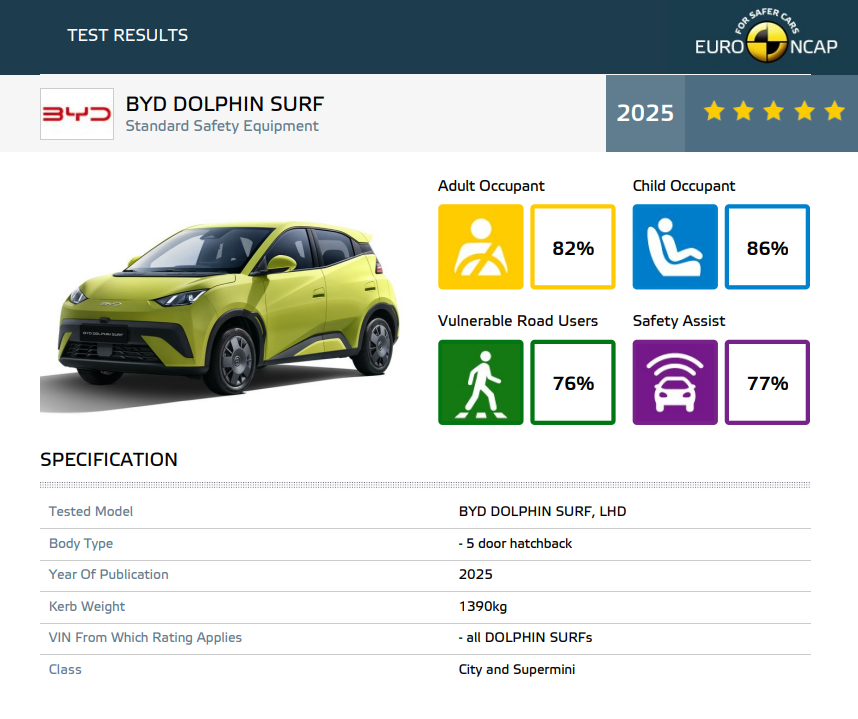Click the 1390kg value

click(x=483, y=607)
